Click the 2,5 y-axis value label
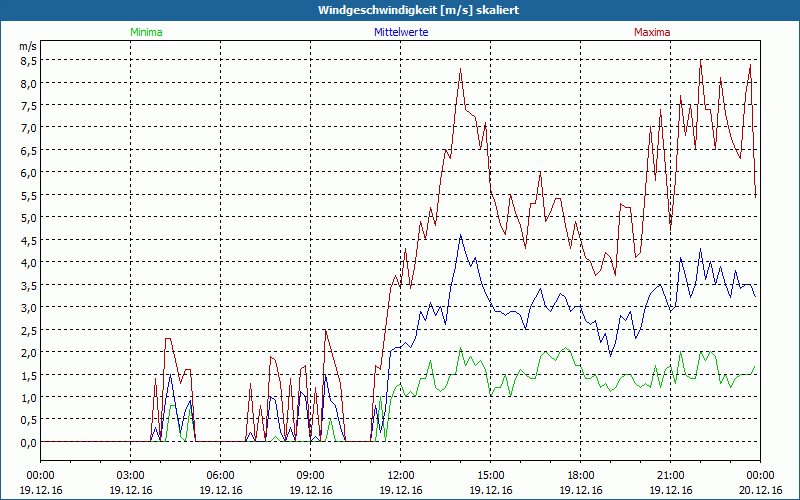Image resolution: width=800 pixels, height=500 pixels. coord(29,330)
